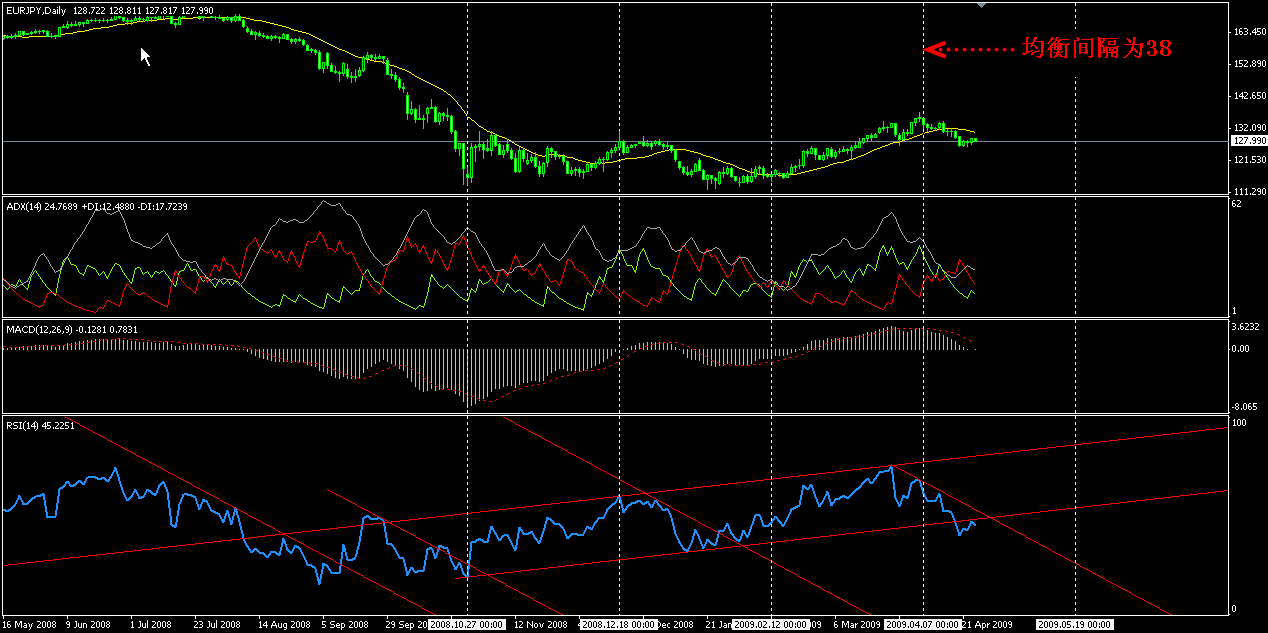Image resolution: width=1268 pixels, height=633 pixels.
Task: Click the 6 Mar 2009 date label
Action: 857,624
